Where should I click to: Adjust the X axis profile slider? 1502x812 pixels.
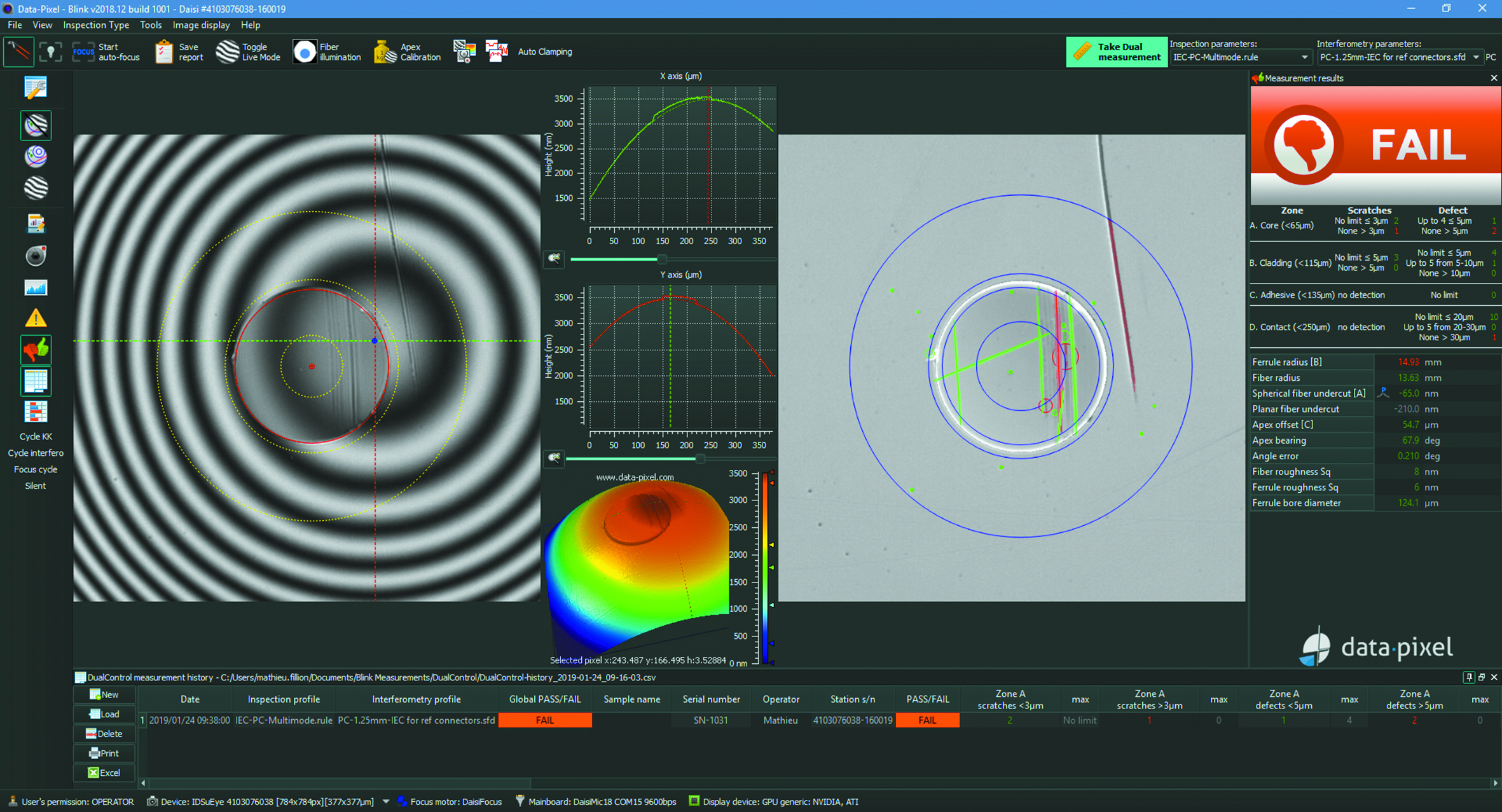[662, 259]
